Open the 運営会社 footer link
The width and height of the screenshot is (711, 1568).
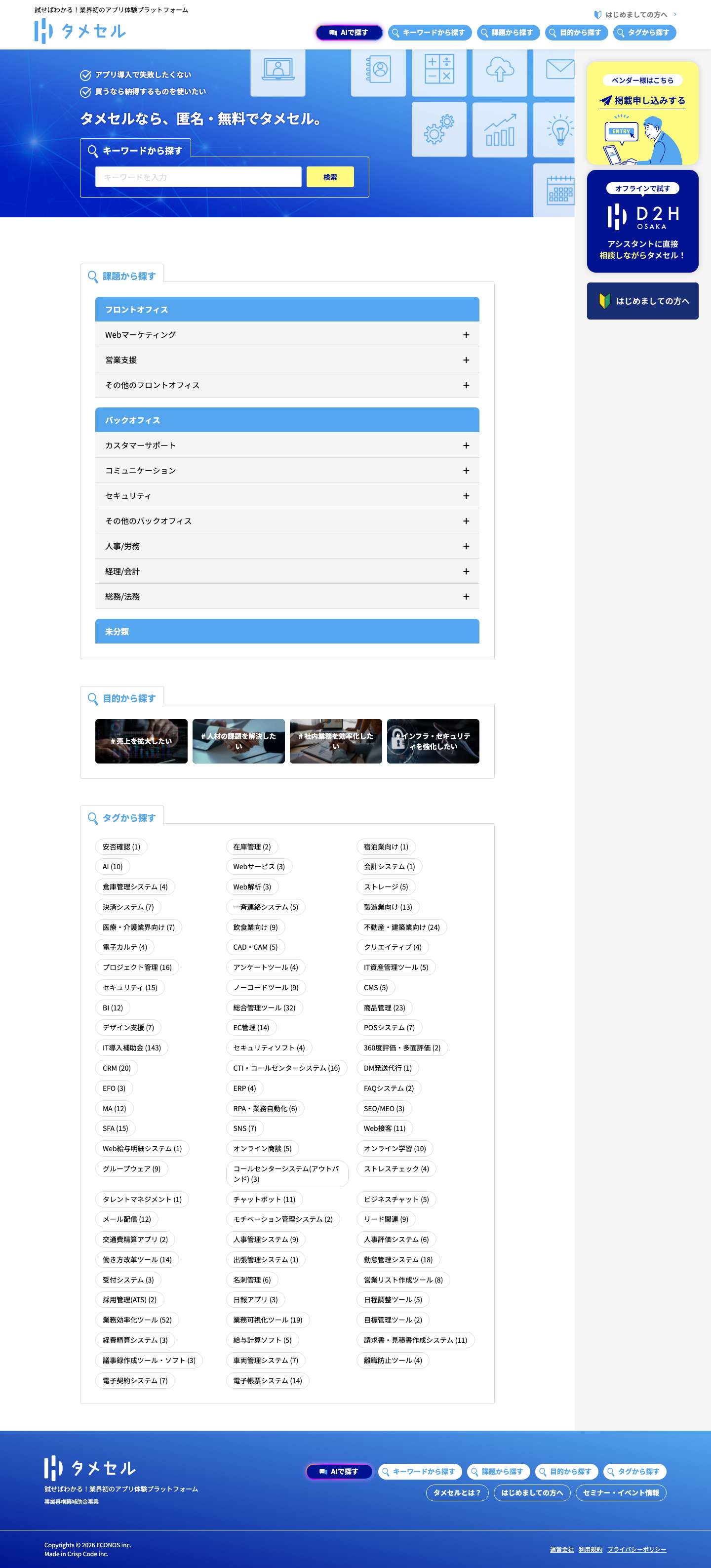[562, 1550]
